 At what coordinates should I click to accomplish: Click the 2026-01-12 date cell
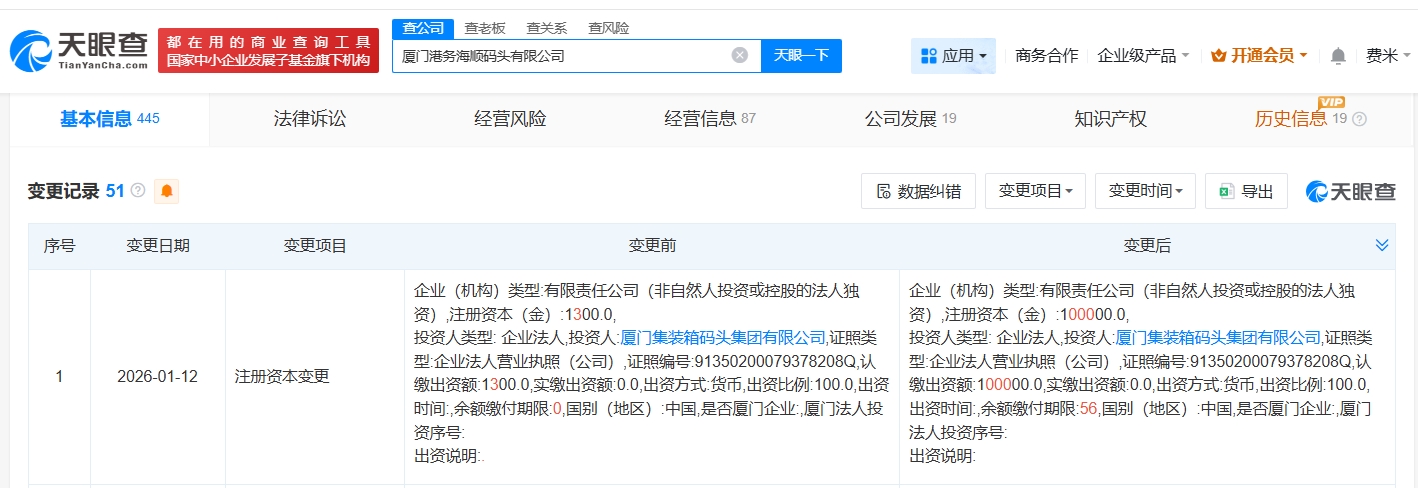point(157,377)
